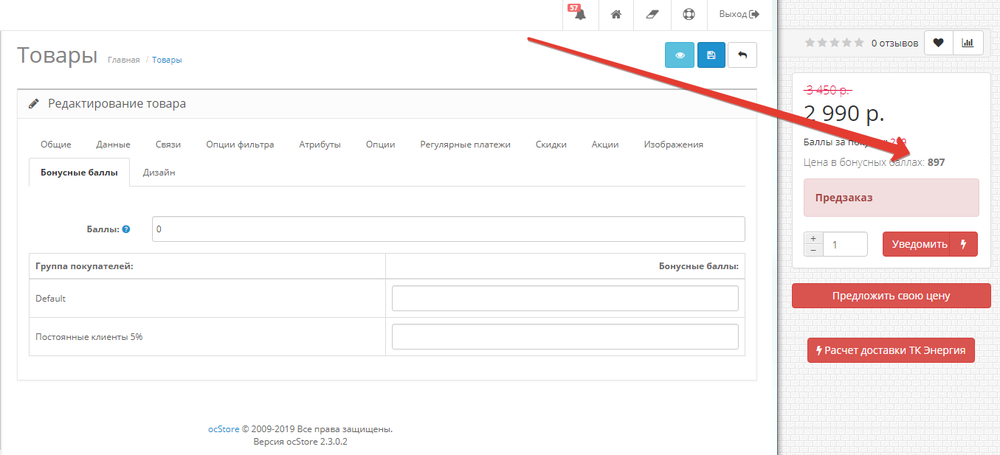Viewport: 1000px width, 455px height.
Task: Click the back arrow button
Action: [742, 55]
